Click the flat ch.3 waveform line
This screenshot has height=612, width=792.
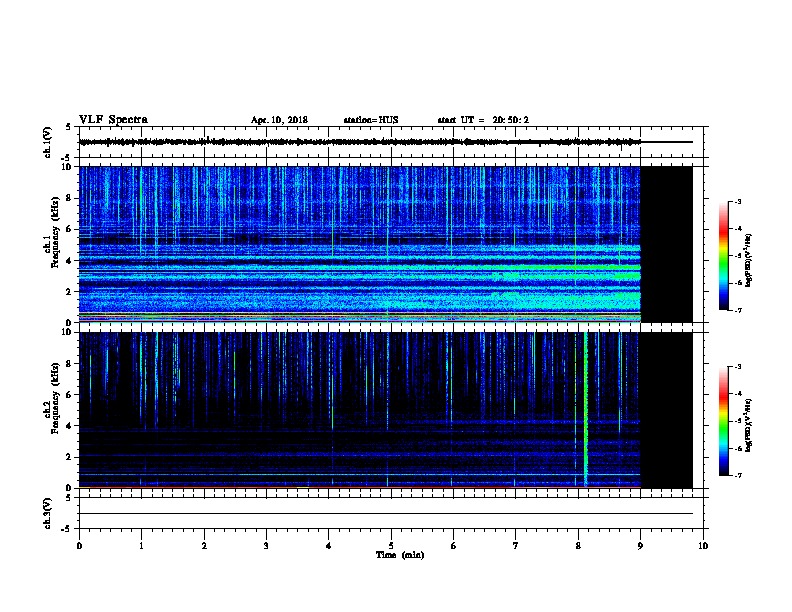[x=386, y=514]
